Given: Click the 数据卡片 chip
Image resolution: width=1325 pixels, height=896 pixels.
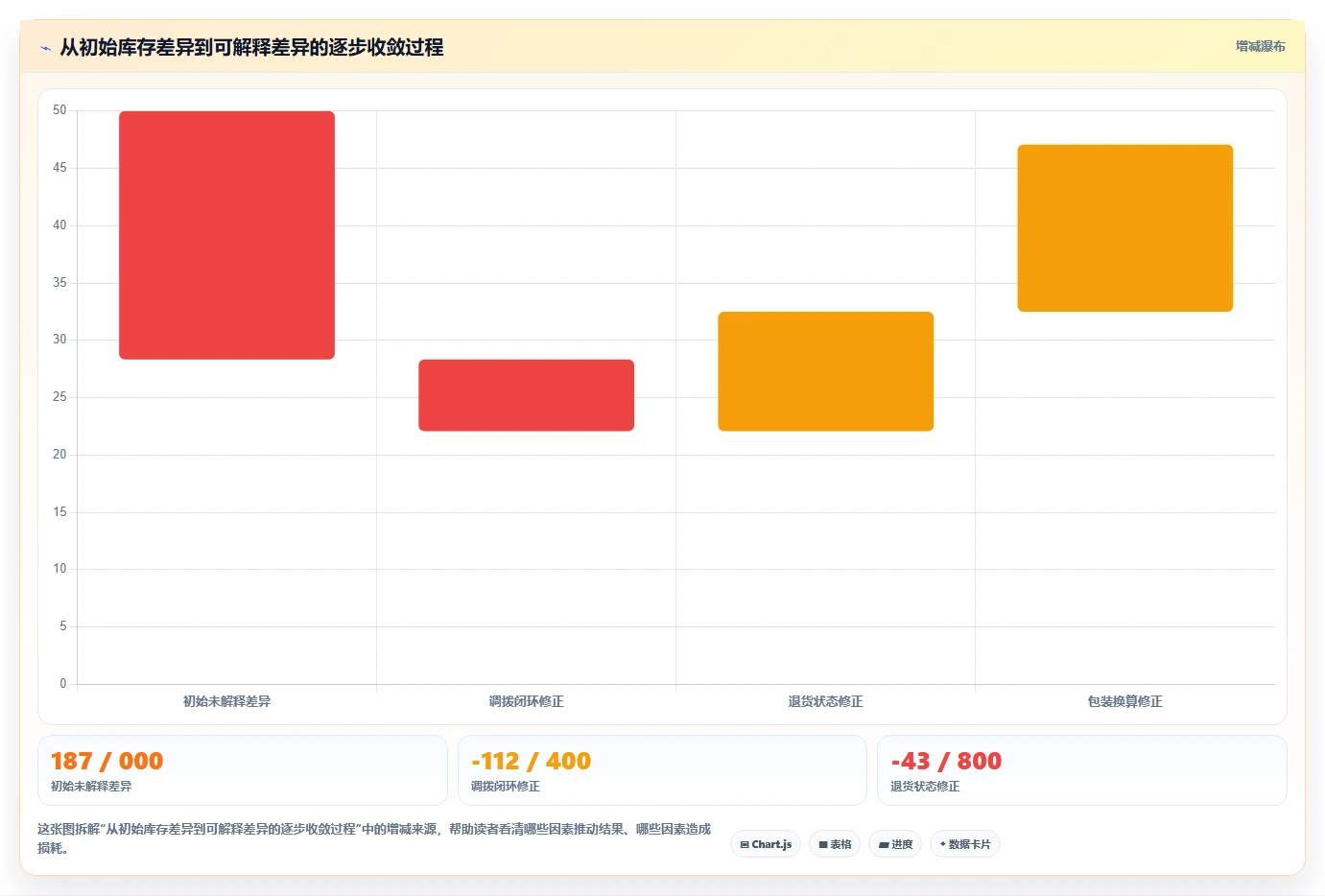Looking at the screenshot, I should pos(964,844).
